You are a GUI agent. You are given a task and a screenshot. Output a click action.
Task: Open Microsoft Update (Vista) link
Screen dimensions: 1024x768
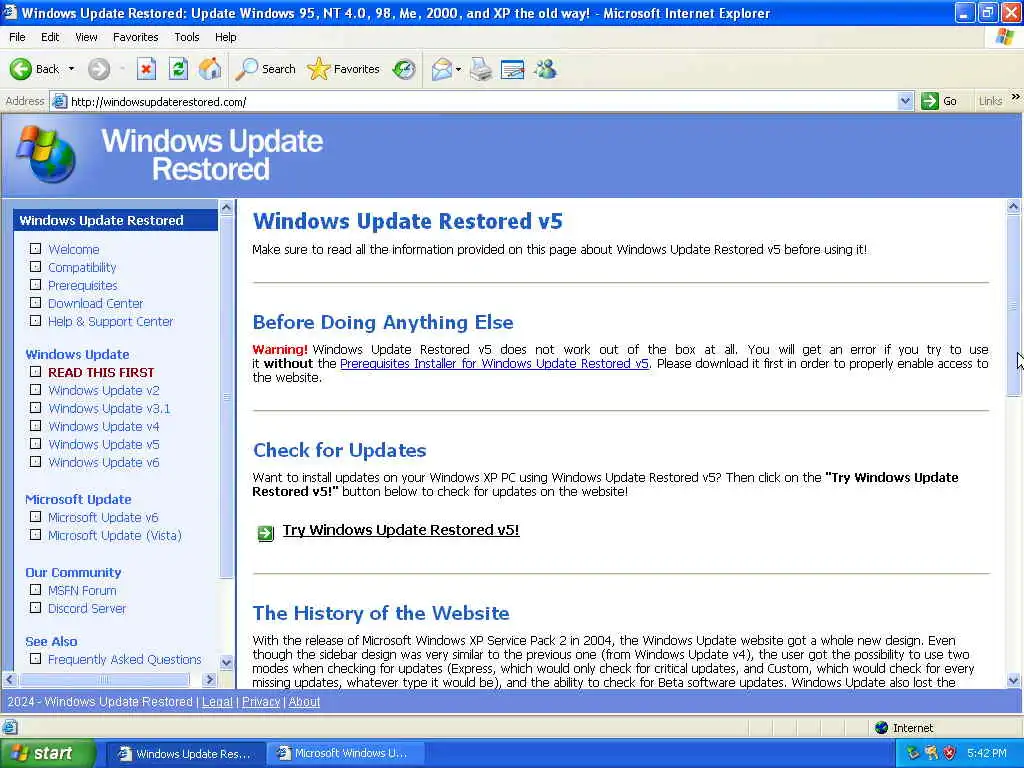click(x=115, y=536)
